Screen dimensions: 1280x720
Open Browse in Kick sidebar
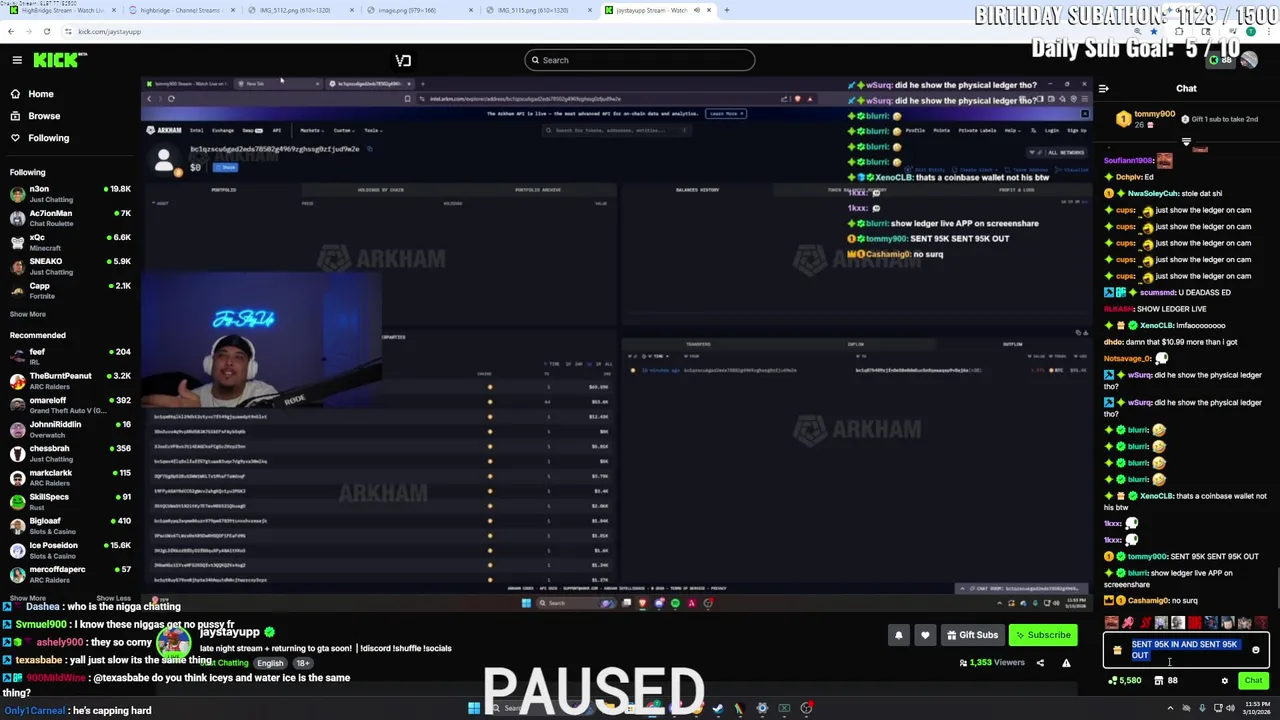[x=44, y=116]
